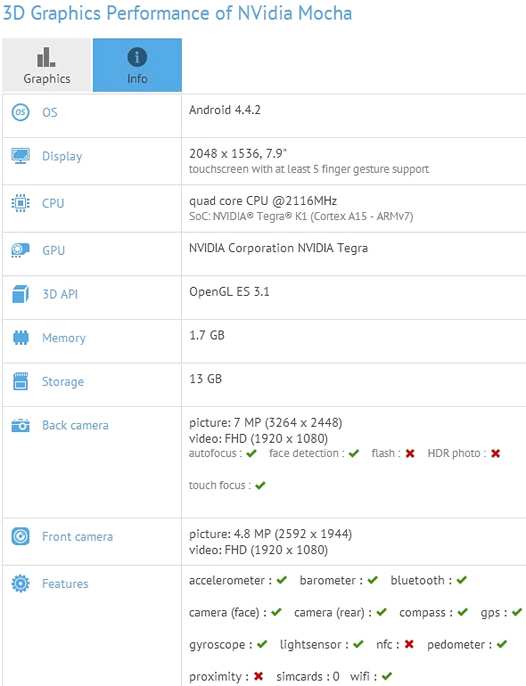The width and height of the screenshot is (526, 686).
Task: Click the 'Android 4.4.2' value
Action: [x=225, y=110]
